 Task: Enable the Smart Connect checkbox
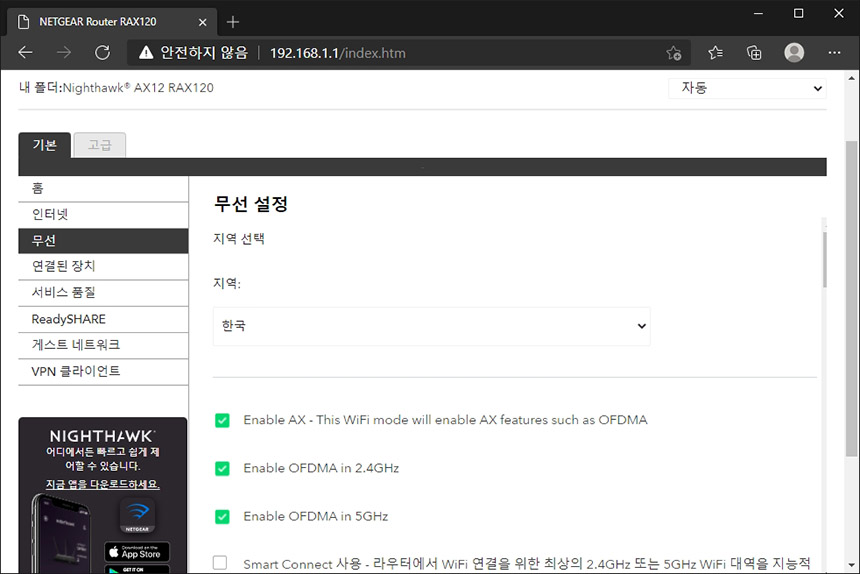220,562
